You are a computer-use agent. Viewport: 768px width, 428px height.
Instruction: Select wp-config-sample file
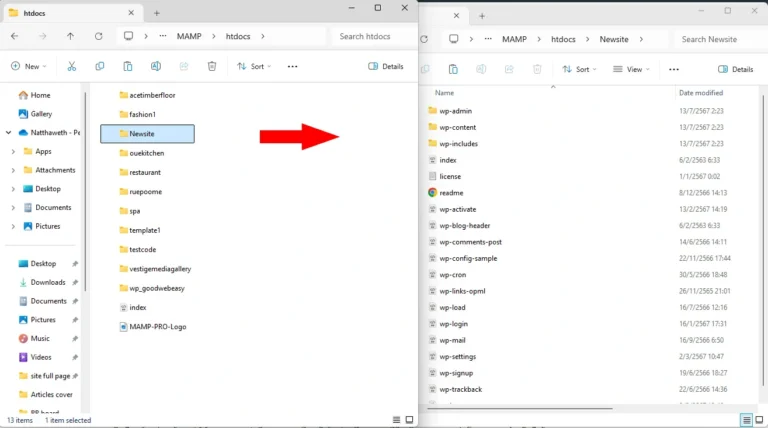coord(462,259)
